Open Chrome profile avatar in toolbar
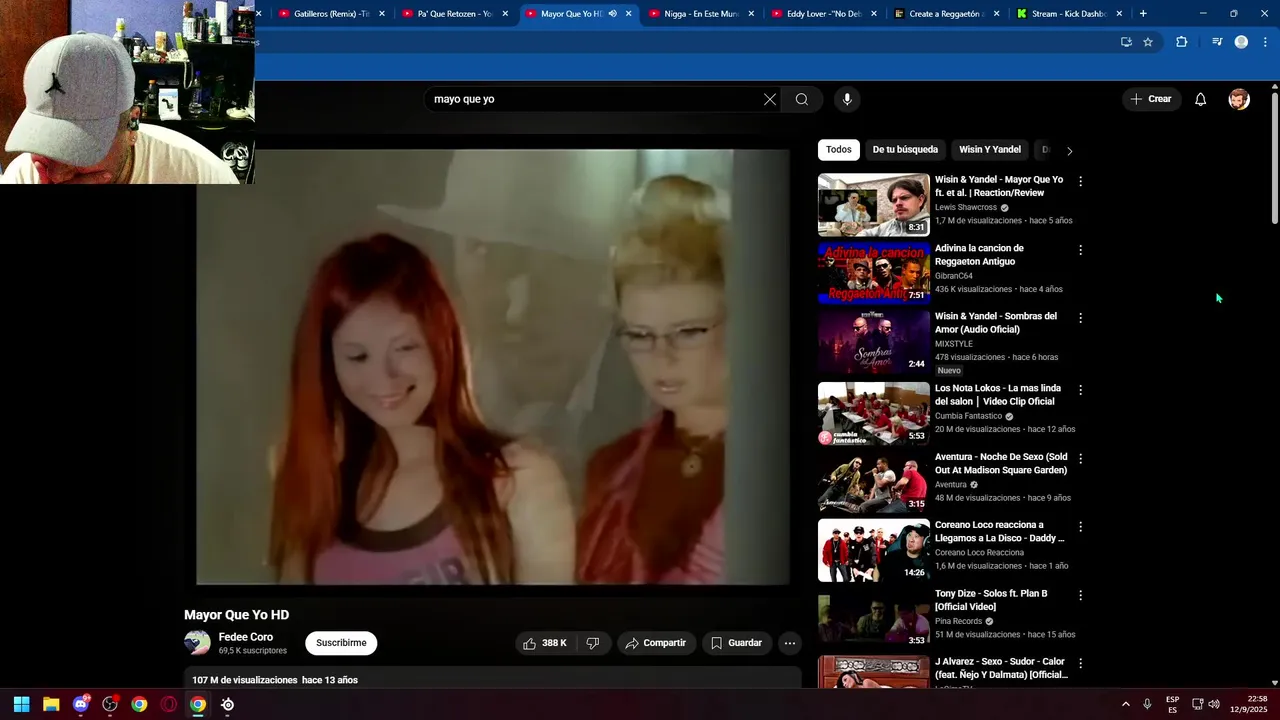This screenshot has height=720, width=1280. pos(1241,42)
